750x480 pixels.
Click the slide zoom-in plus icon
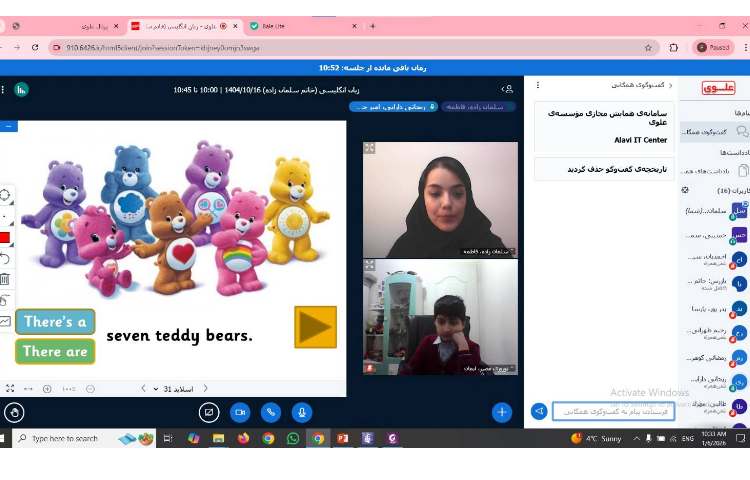click(x=47, y=388)
